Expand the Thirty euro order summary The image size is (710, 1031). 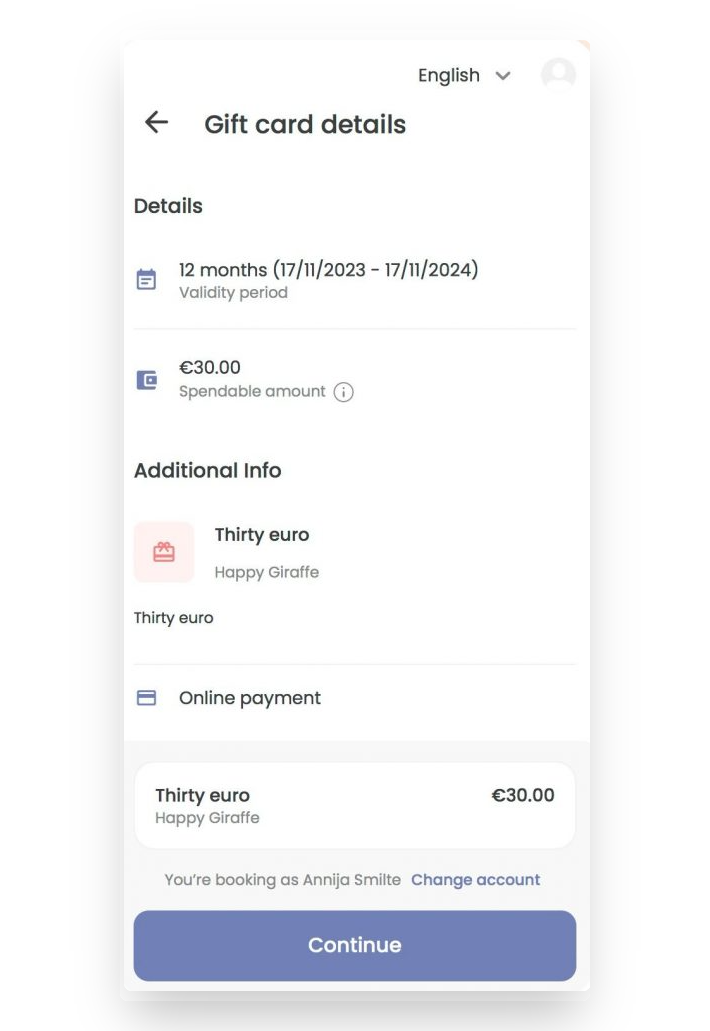click(354, 804)
